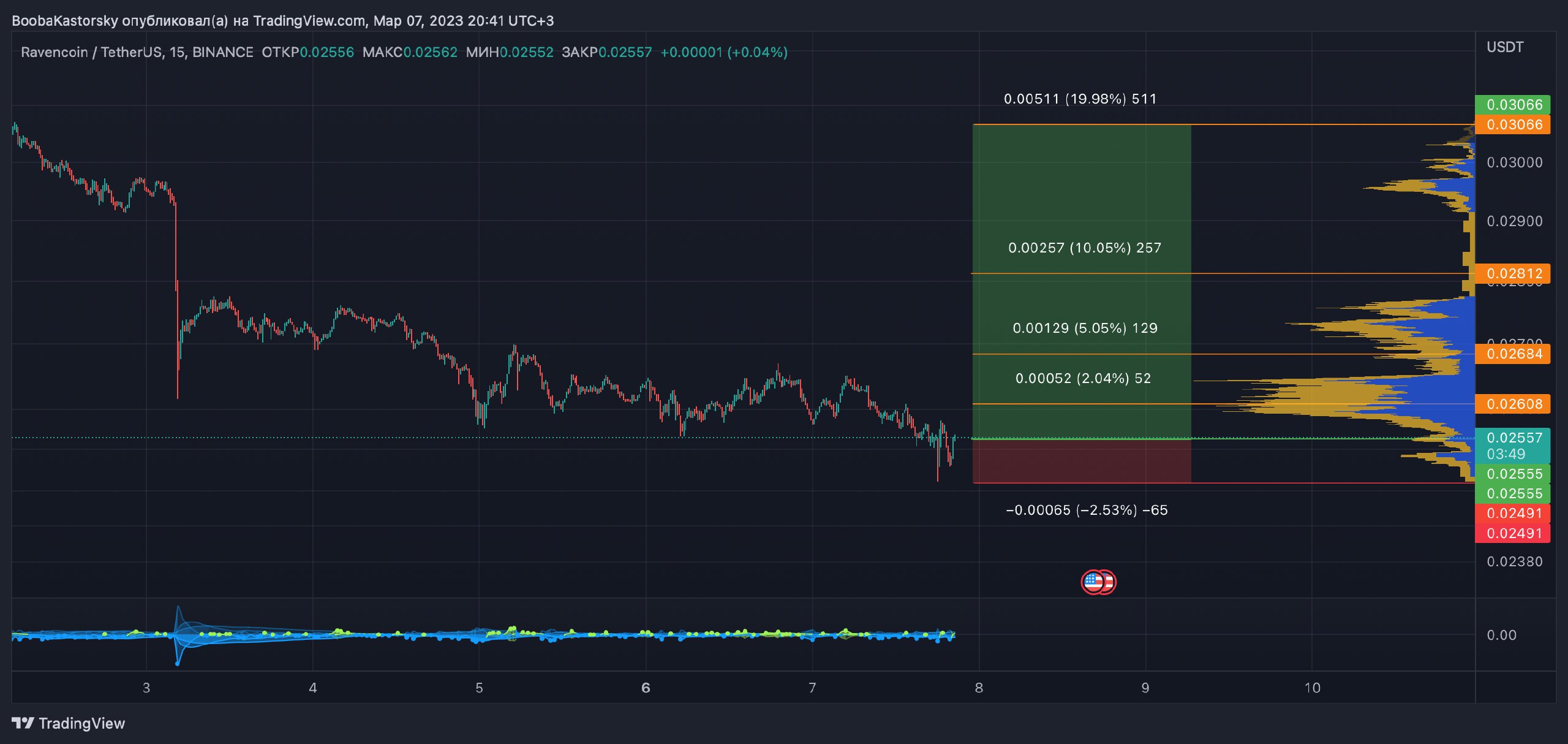Click the '0.00511 (19.98%) 511' target label
This screenshot has height=744, width=1568.
(x=1080, y=99)
